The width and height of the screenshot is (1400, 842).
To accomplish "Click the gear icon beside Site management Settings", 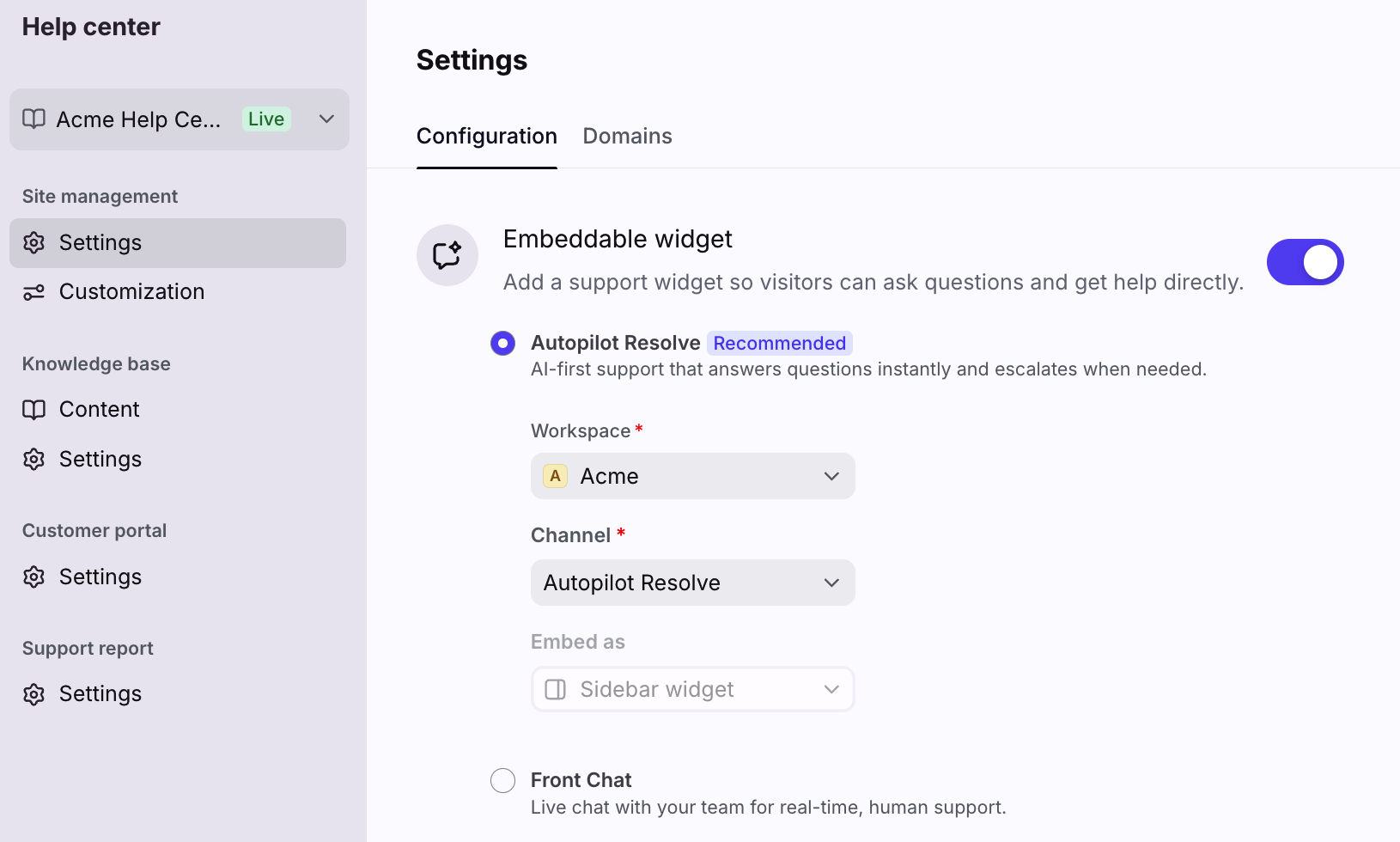I will point(33,243).
